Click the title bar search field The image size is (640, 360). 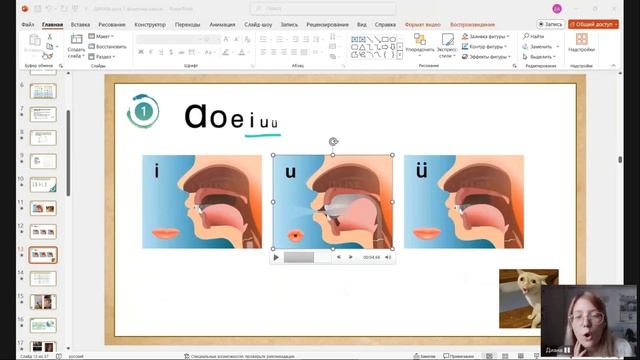point(323,8)
